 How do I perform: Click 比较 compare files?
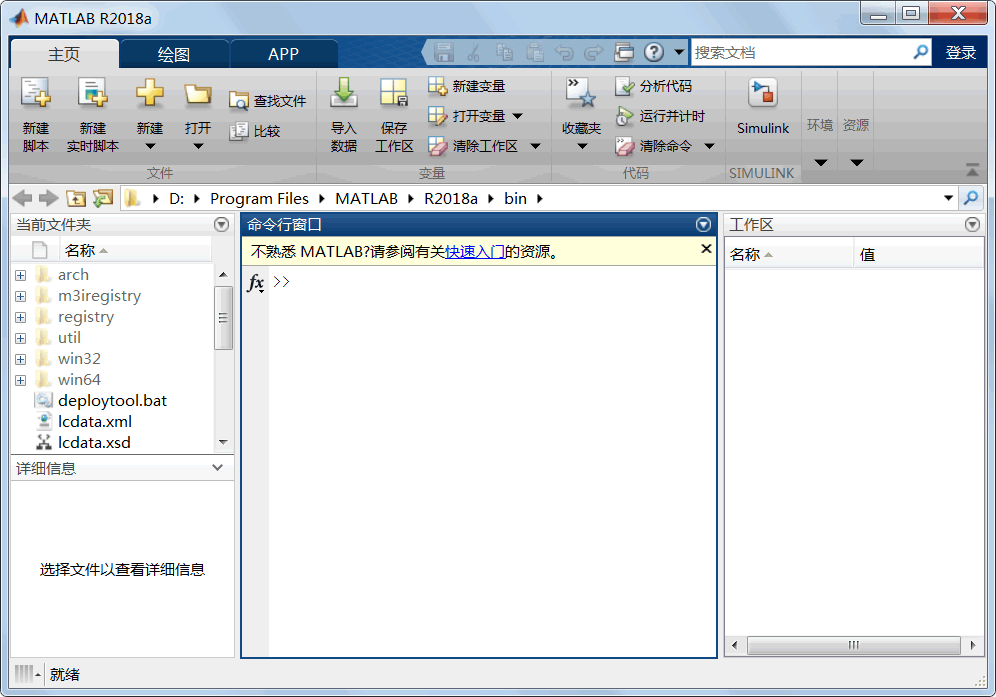(255, 131)
